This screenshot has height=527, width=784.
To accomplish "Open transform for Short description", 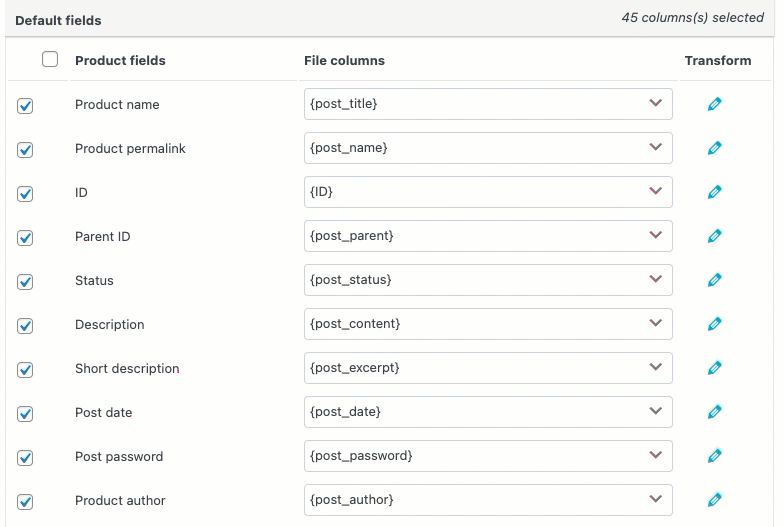I will (x=714, y=368).
